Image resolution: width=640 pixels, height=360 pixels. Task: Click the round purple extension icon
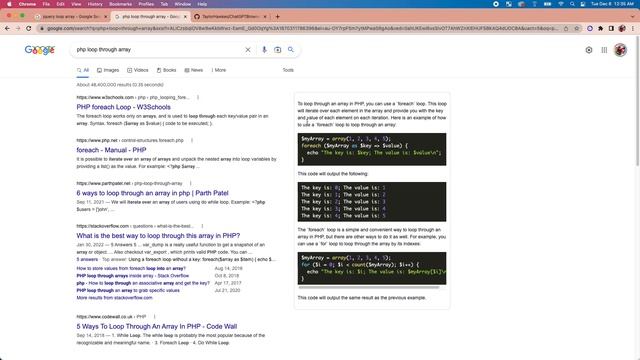[x=590, y=28]
